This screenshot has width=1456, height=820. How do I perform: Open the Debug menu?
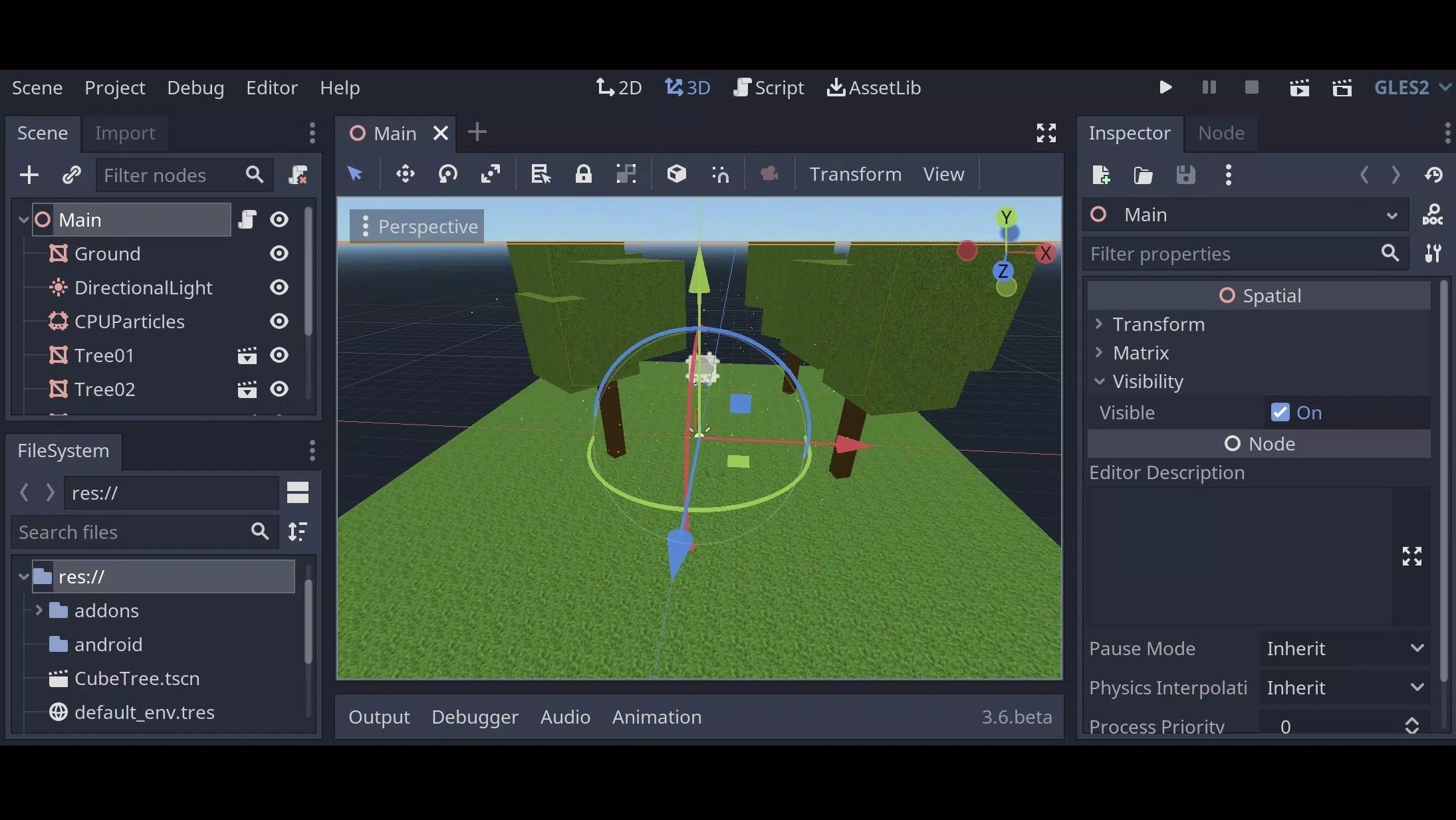195,88
